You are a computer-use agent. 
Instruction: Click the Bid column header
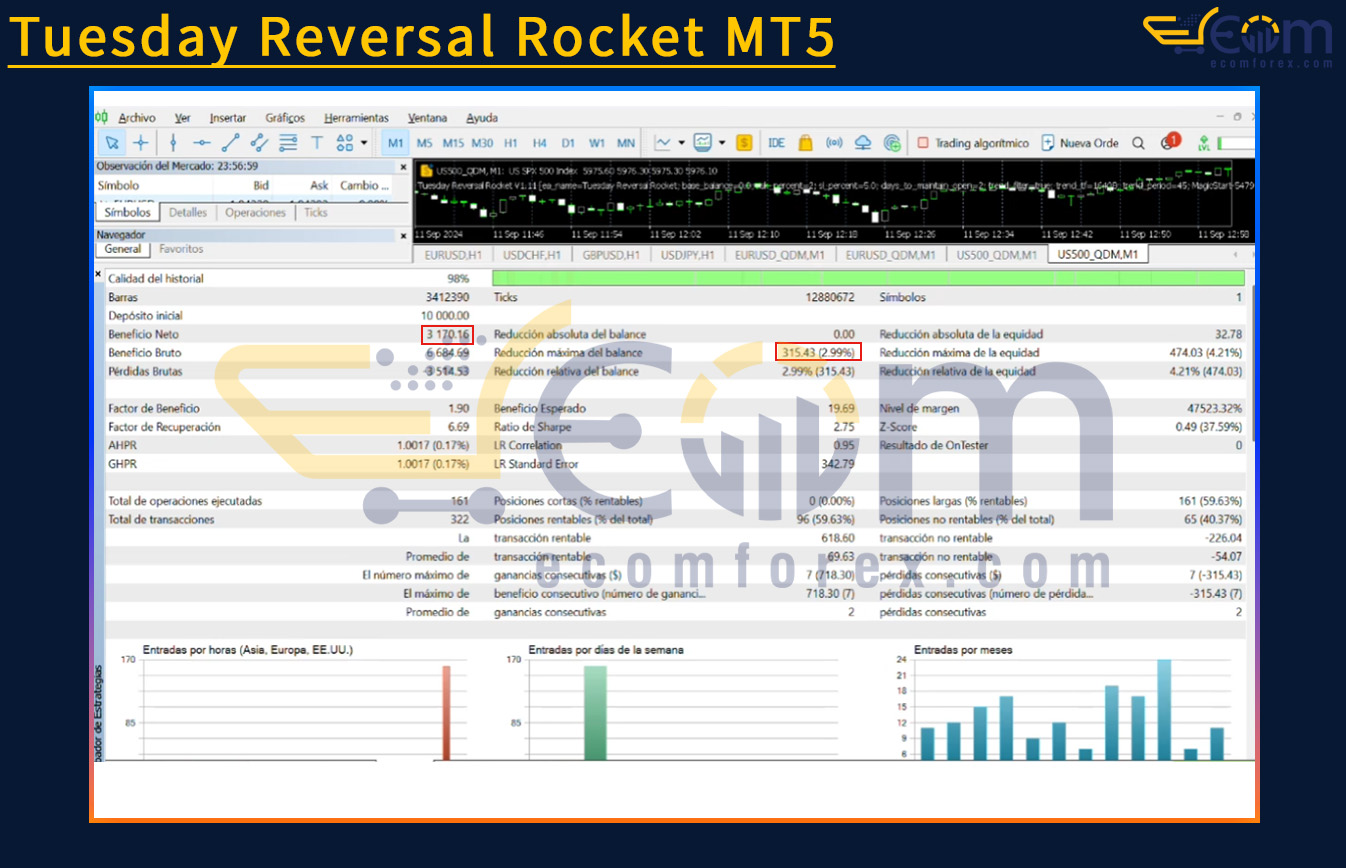click(x=260, y=186)
